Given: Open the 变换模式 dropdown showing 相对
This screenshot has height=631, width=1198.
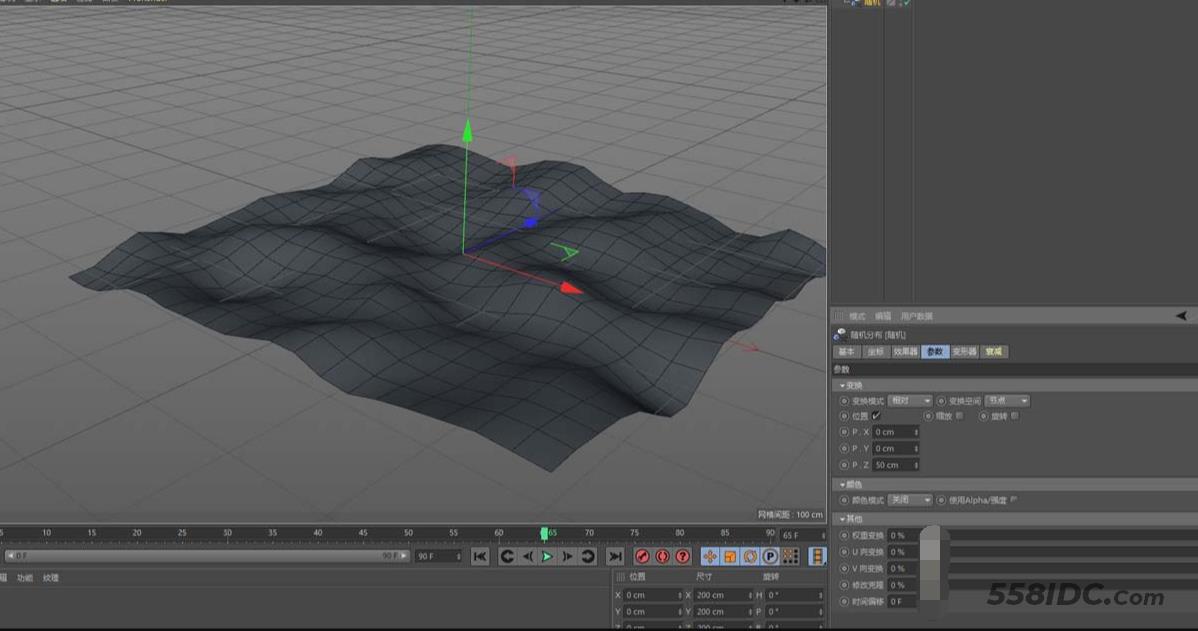Looking at the screenshot, I should tap(910, 401).
